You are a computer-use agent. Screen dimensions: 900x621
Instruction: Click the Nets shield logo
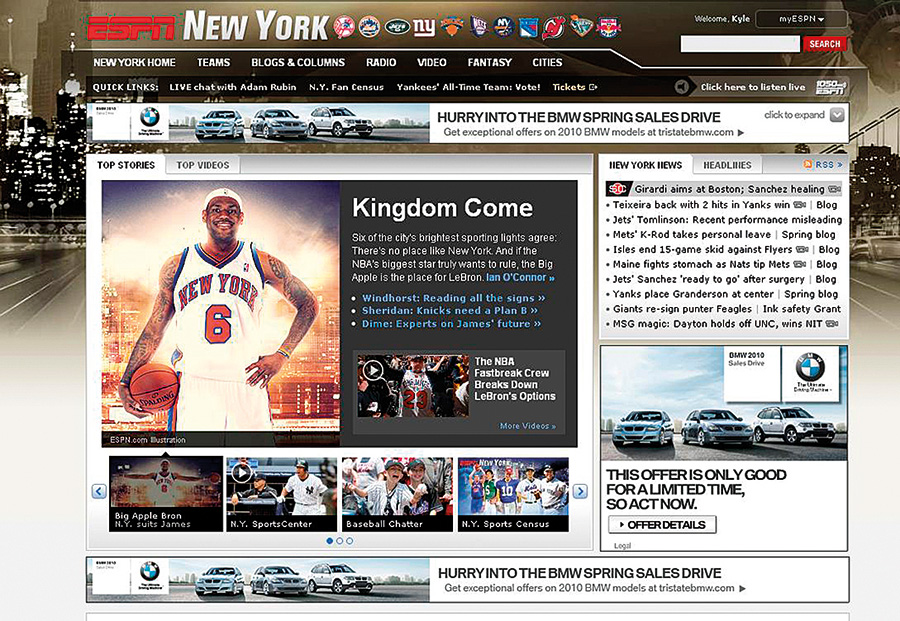click(478, 26)
